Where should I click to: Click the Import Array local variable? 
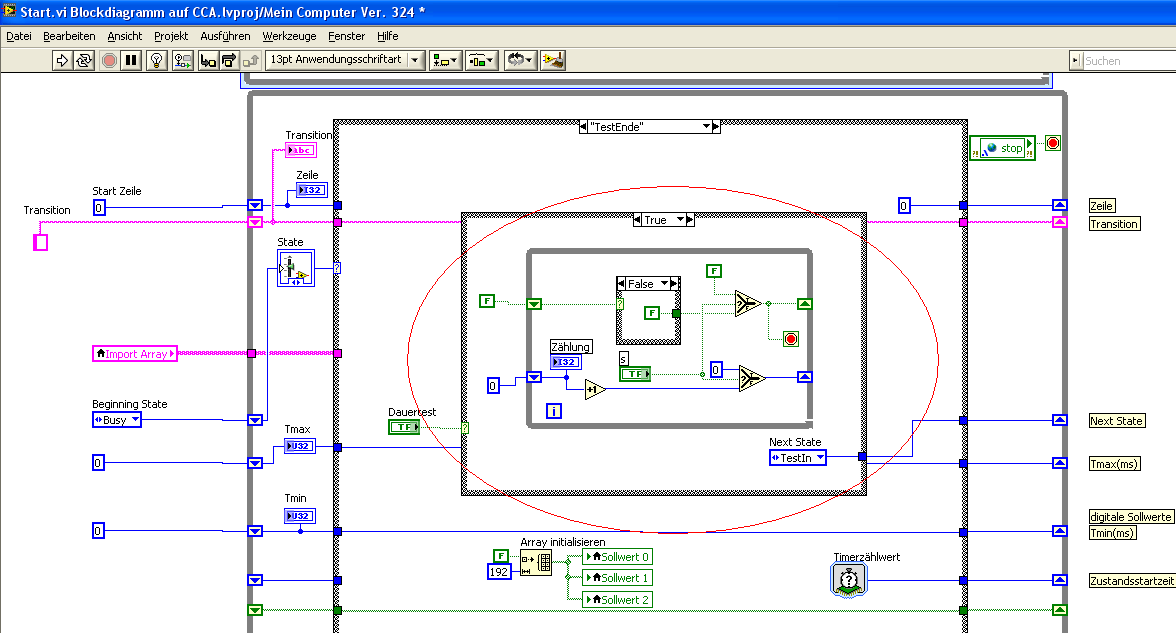click(x=134, y=353)
